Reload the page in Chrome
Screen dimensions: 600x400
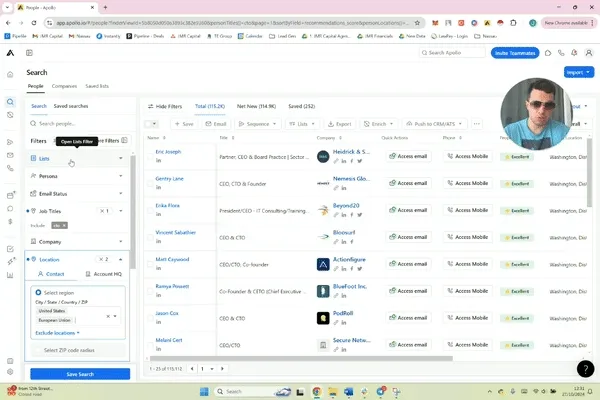point(34,23)
